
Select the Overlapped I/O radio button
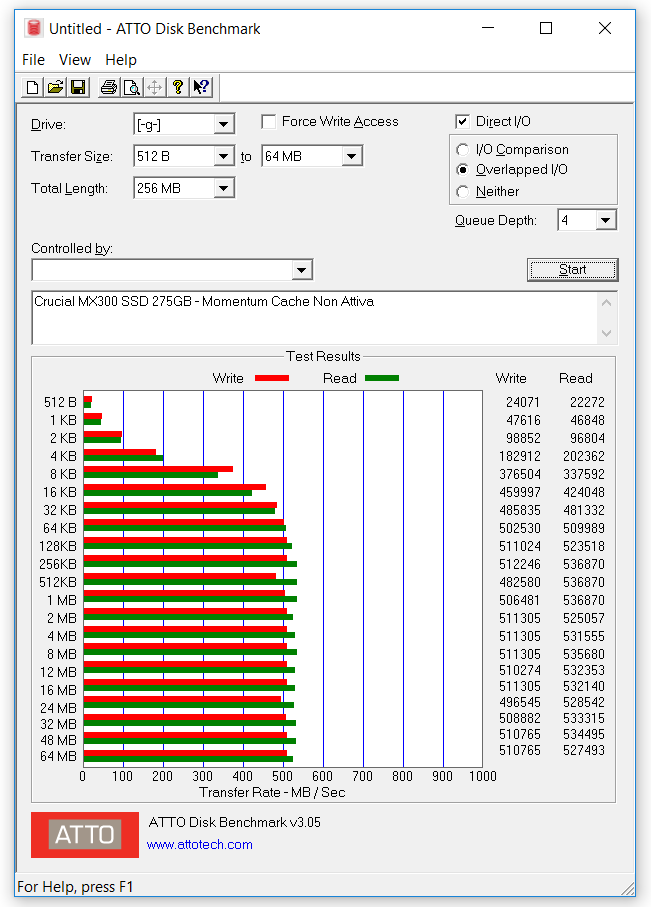click(462, 169)
